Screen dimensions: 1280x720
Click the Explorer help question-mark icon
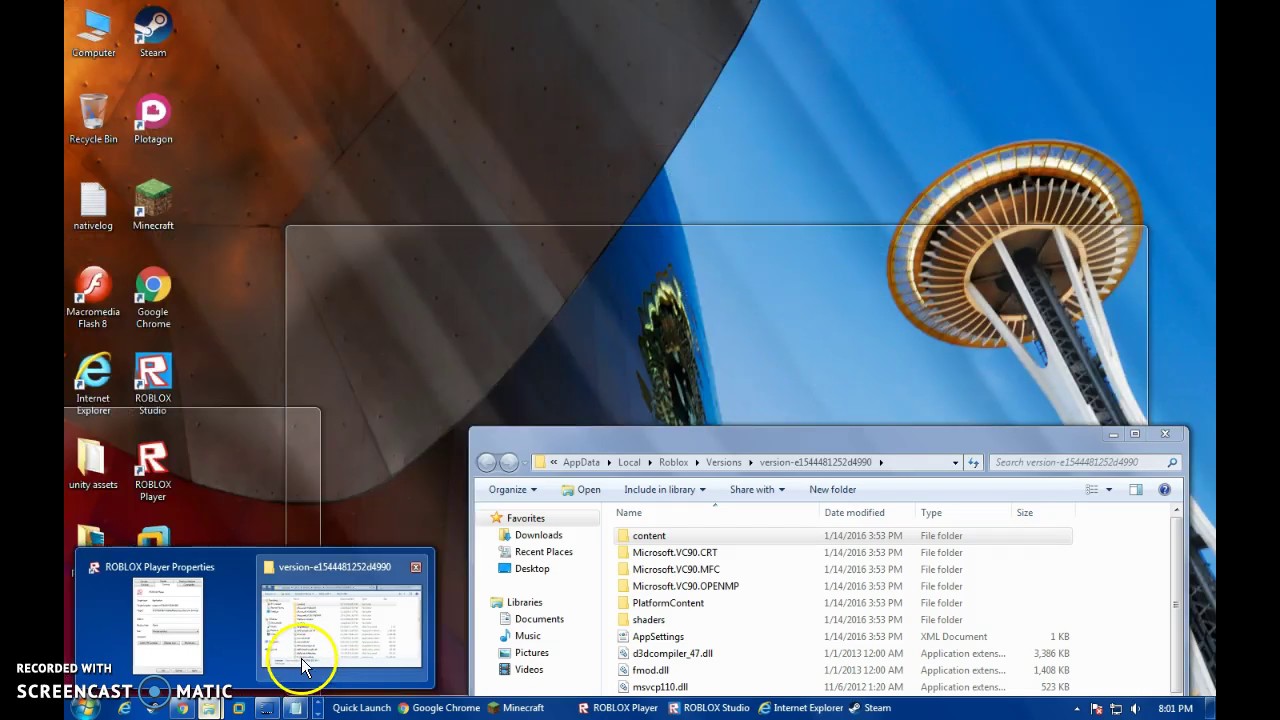[1164, 490]
